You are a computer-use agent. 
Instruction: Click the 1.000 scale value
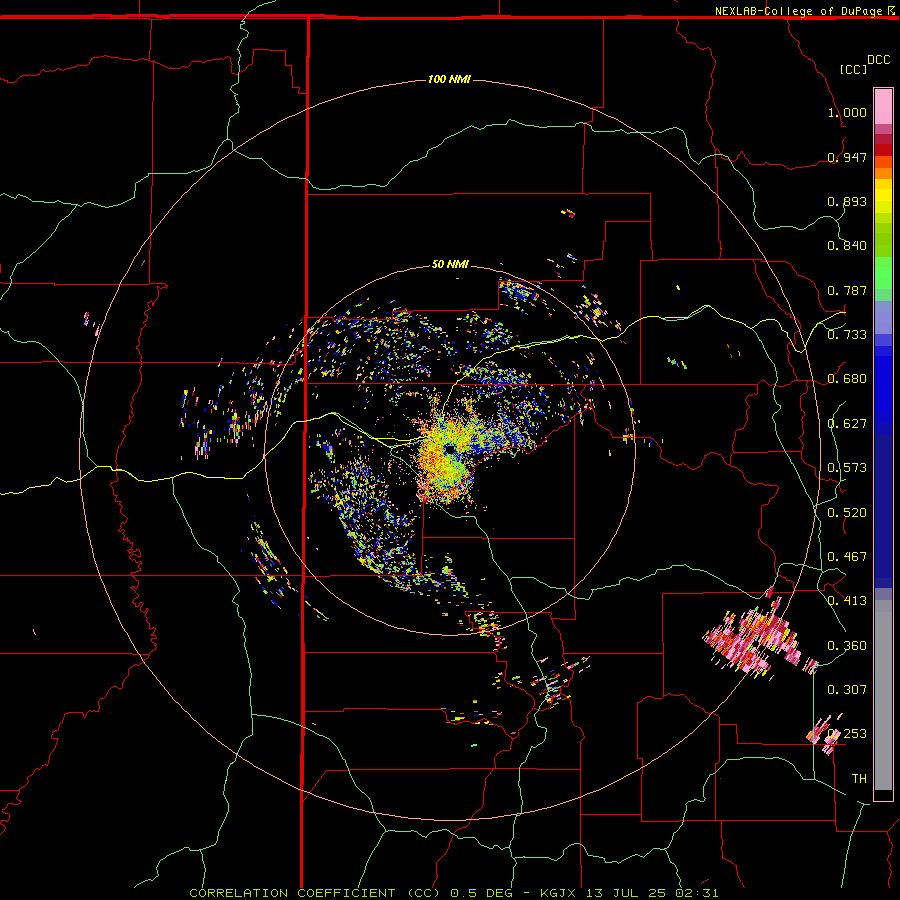click(x=847, y=112)
